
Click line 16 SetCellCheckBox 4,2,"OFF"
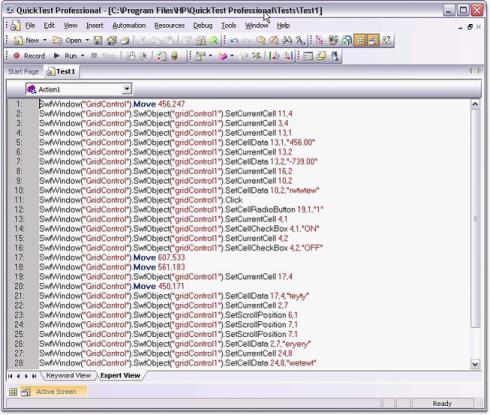[181, 248]
